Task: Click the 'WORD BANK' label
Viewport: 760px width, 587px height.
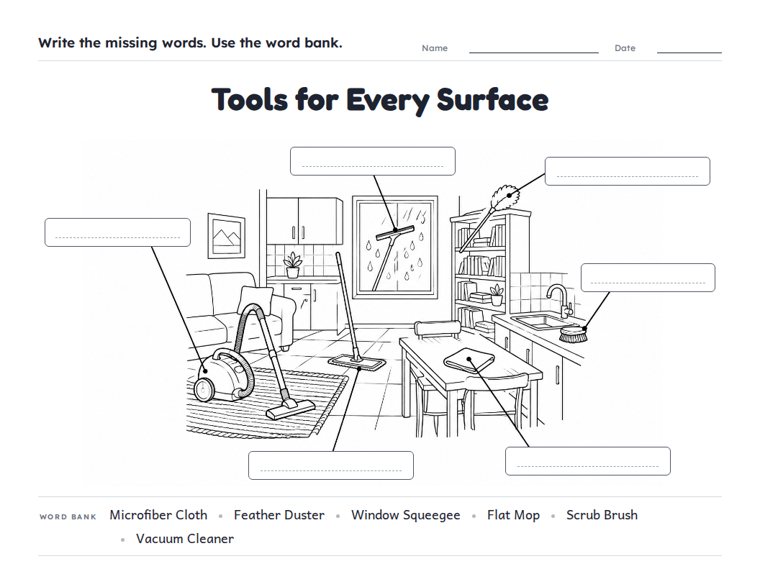Action: 68,517
